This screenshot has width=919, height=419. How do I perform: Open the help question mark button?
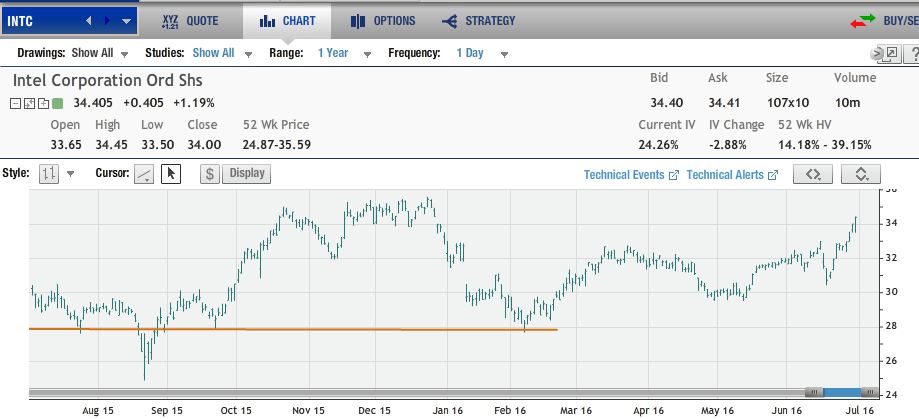pyautogui.click(x=912, y=54)
